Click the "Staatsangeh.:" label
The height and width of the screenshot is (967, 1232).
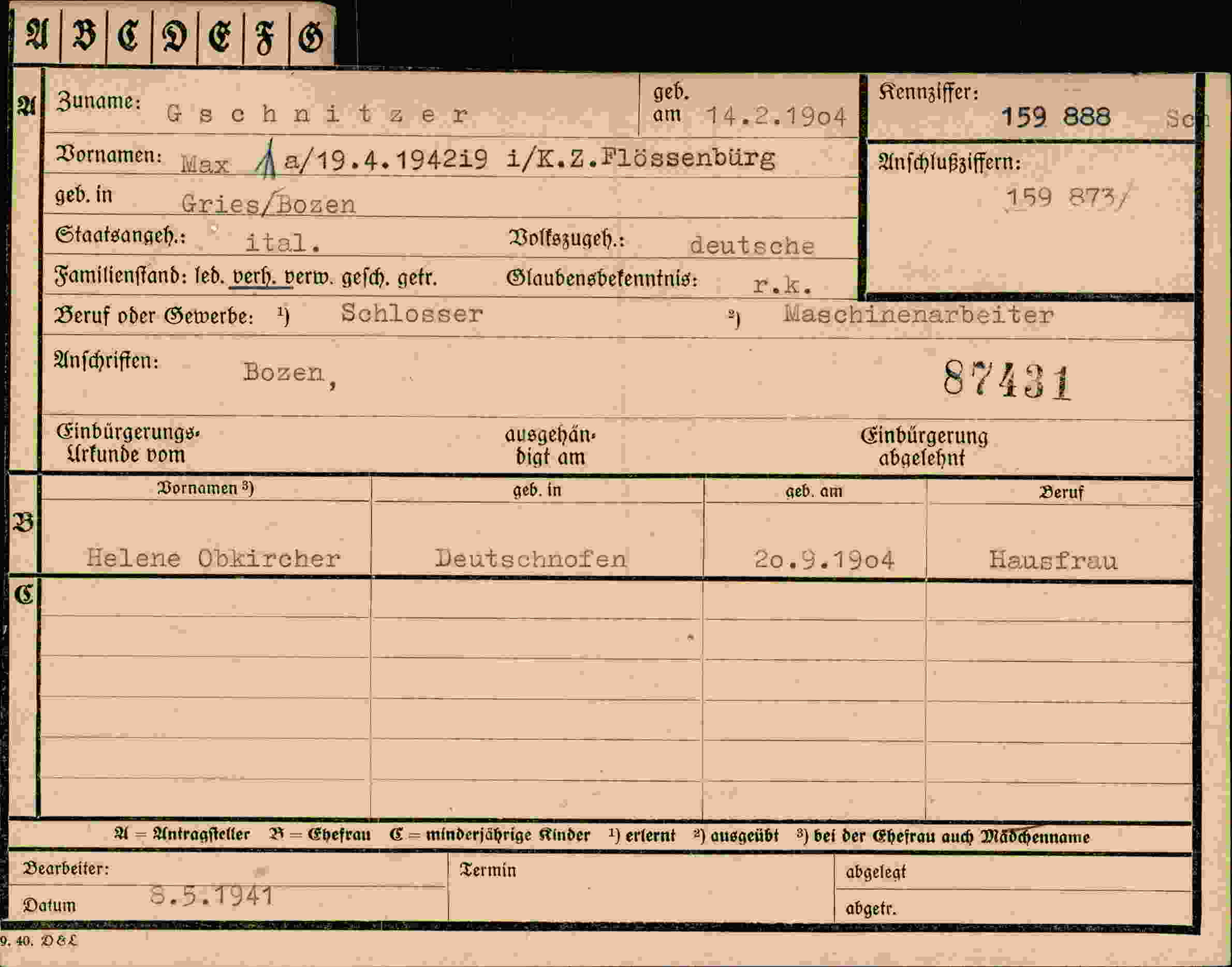(121, 235)
